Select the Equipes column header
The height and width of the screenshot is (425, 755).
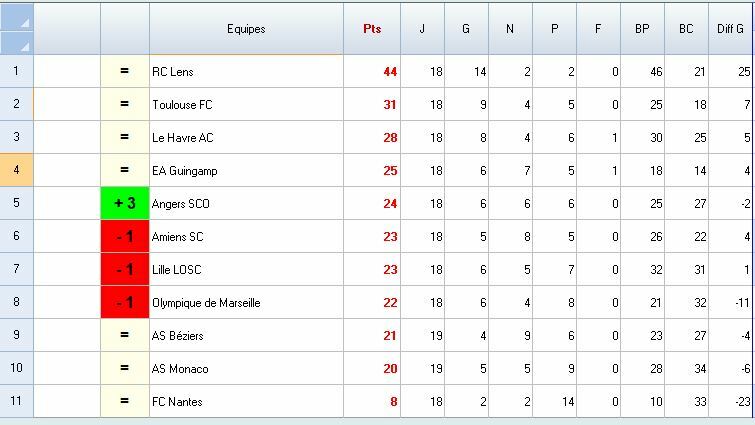(x=246, y=29)
